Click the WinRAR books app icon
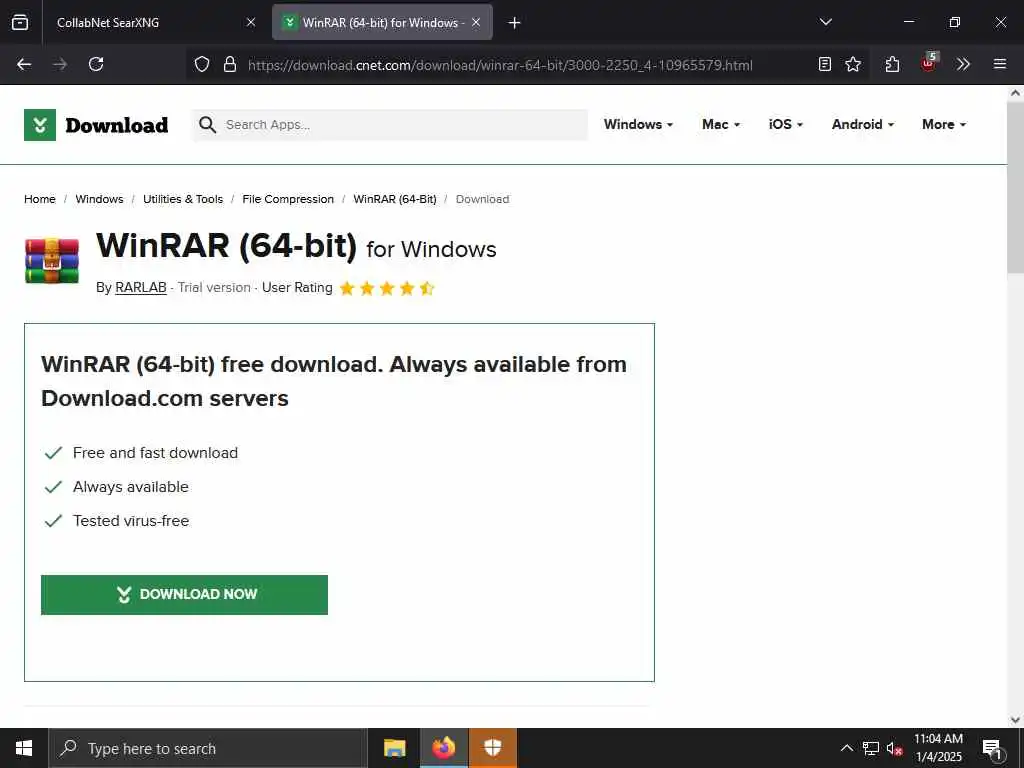 (52, 261)
